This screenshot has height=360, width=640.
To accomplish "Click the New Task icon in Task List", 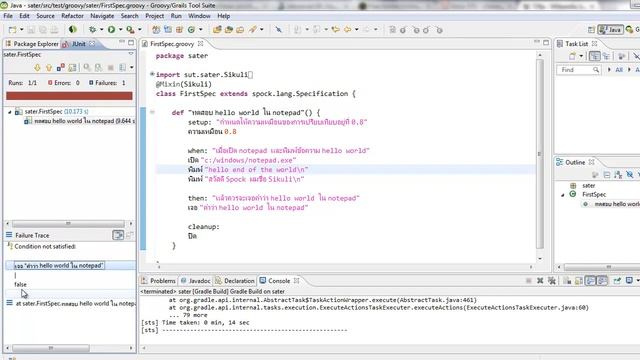I will click(x=572, y=56).
